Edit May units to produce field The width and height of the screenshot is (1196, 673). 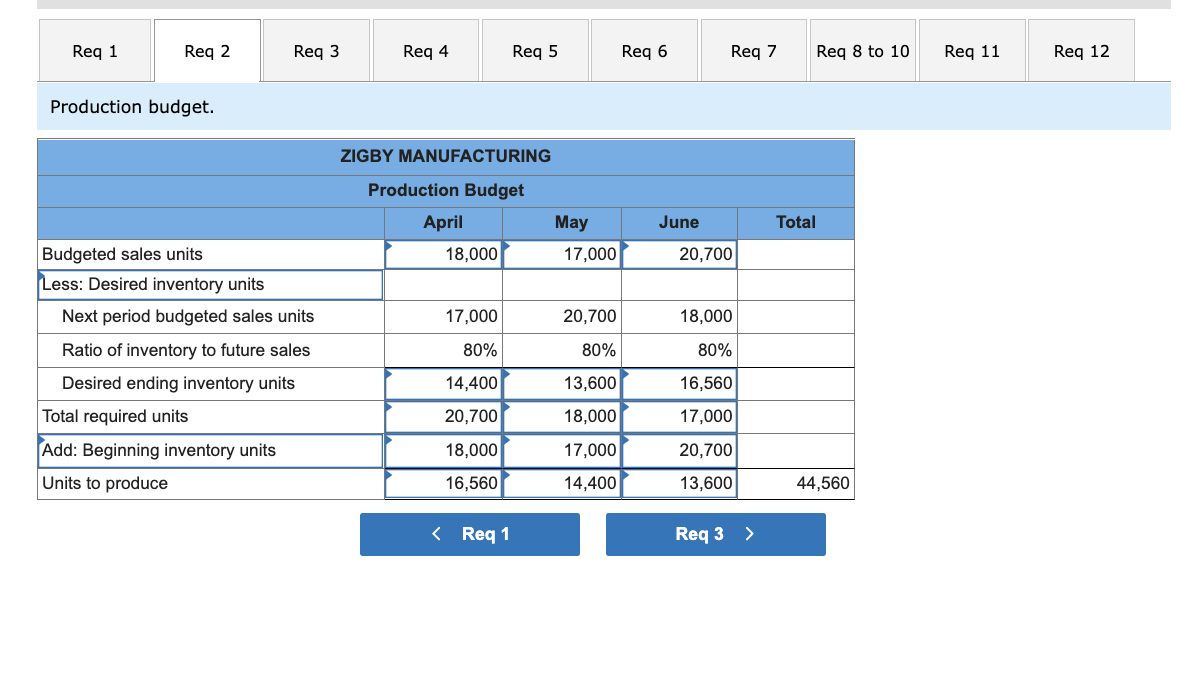point(562,483)
